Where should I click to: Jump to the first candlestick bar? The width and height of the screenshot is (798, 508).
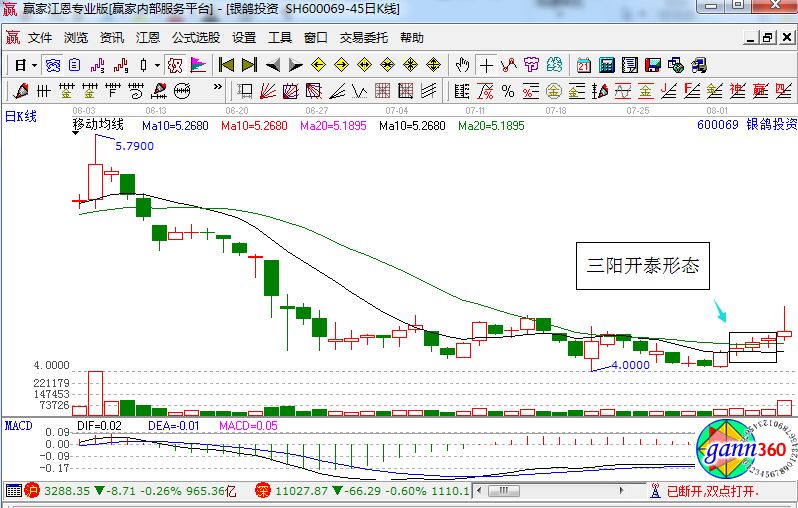point(226,65)
